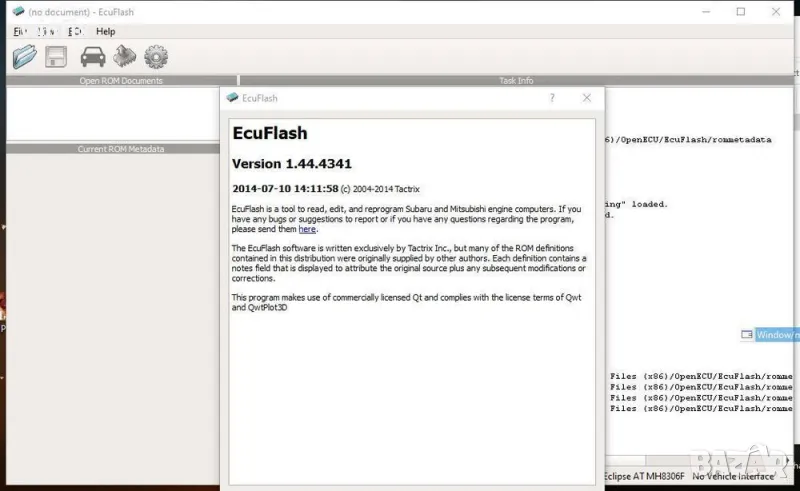The height and width of the screenshot is (491, 800).
Task: Click the car icon to read from ECU
Action: 93,57
